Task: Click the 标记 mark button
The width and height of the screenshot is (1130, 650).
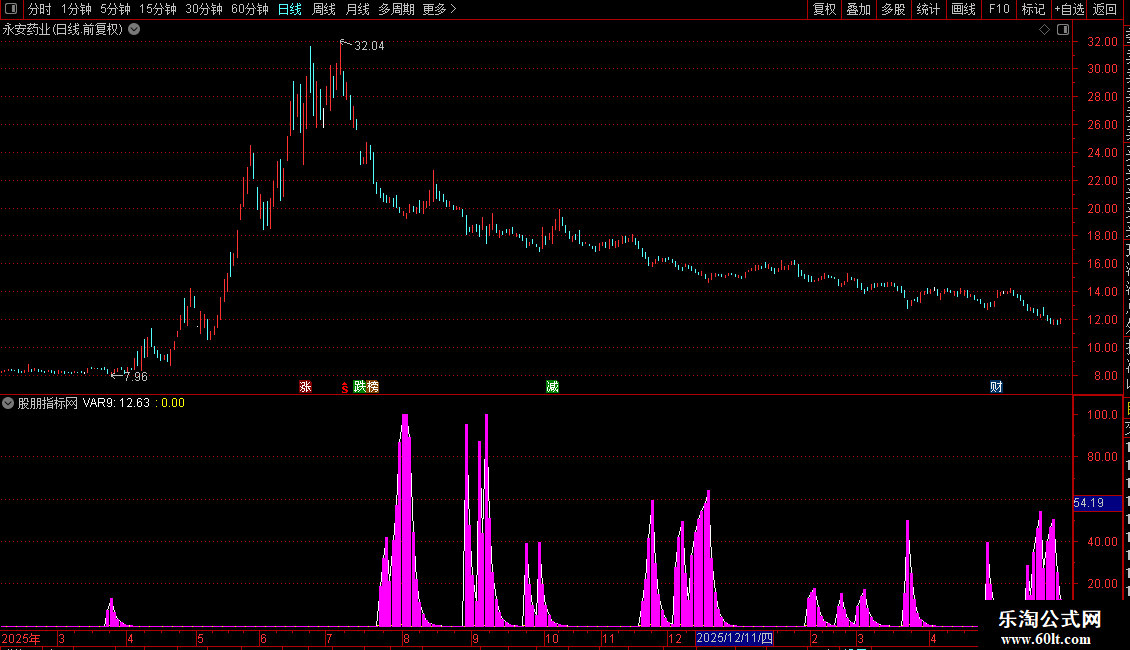Action: tap(1033, 9)
